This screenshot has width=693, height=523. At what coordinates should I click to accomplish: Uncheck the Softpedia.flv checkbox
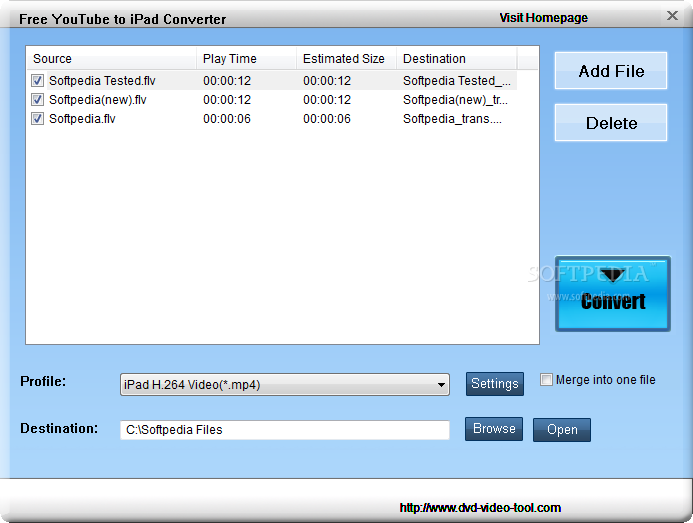(x=37, y=118)
